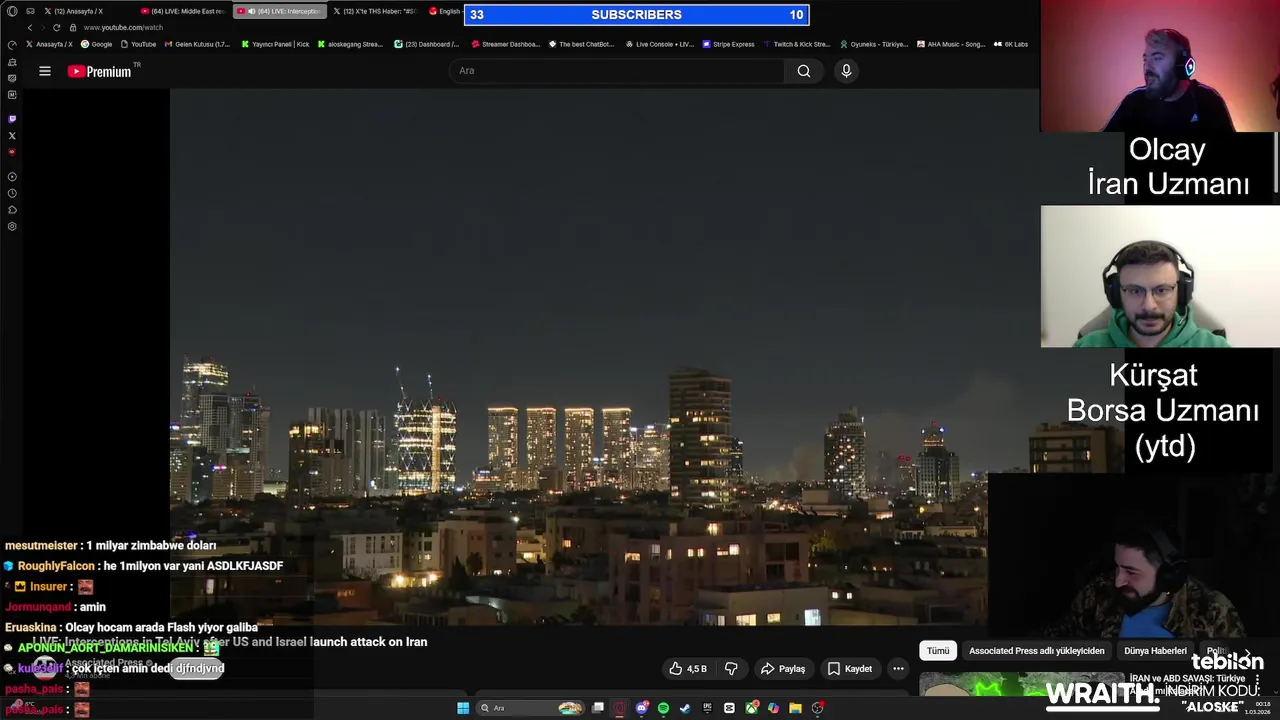Open settings gear in Opera sidebar
The height and width of the screenshot is (720, 1280).
[12, 227]
